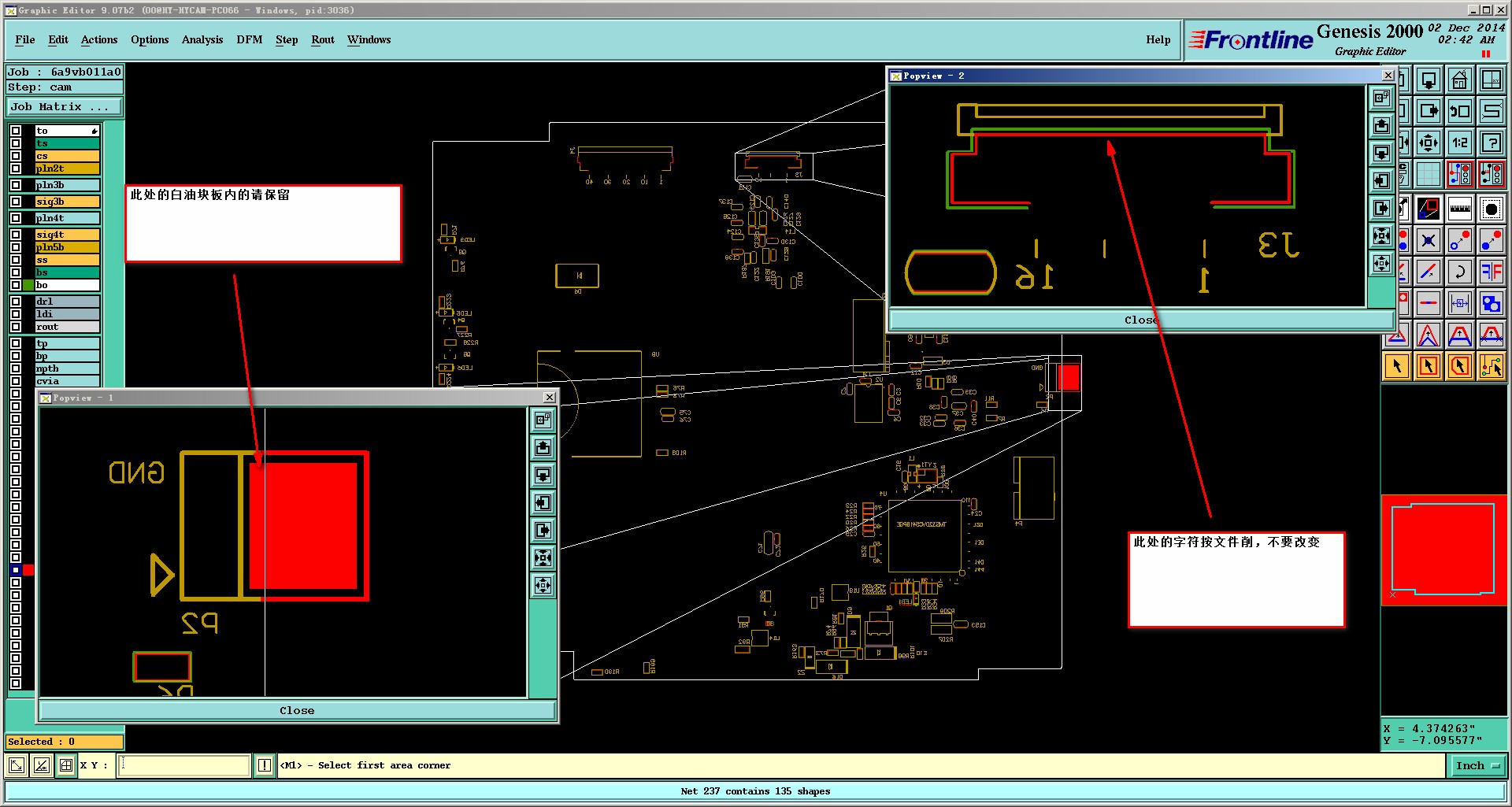Toggle checkbox for layer pln4t

pyautogui.click(x=16, y=218)
